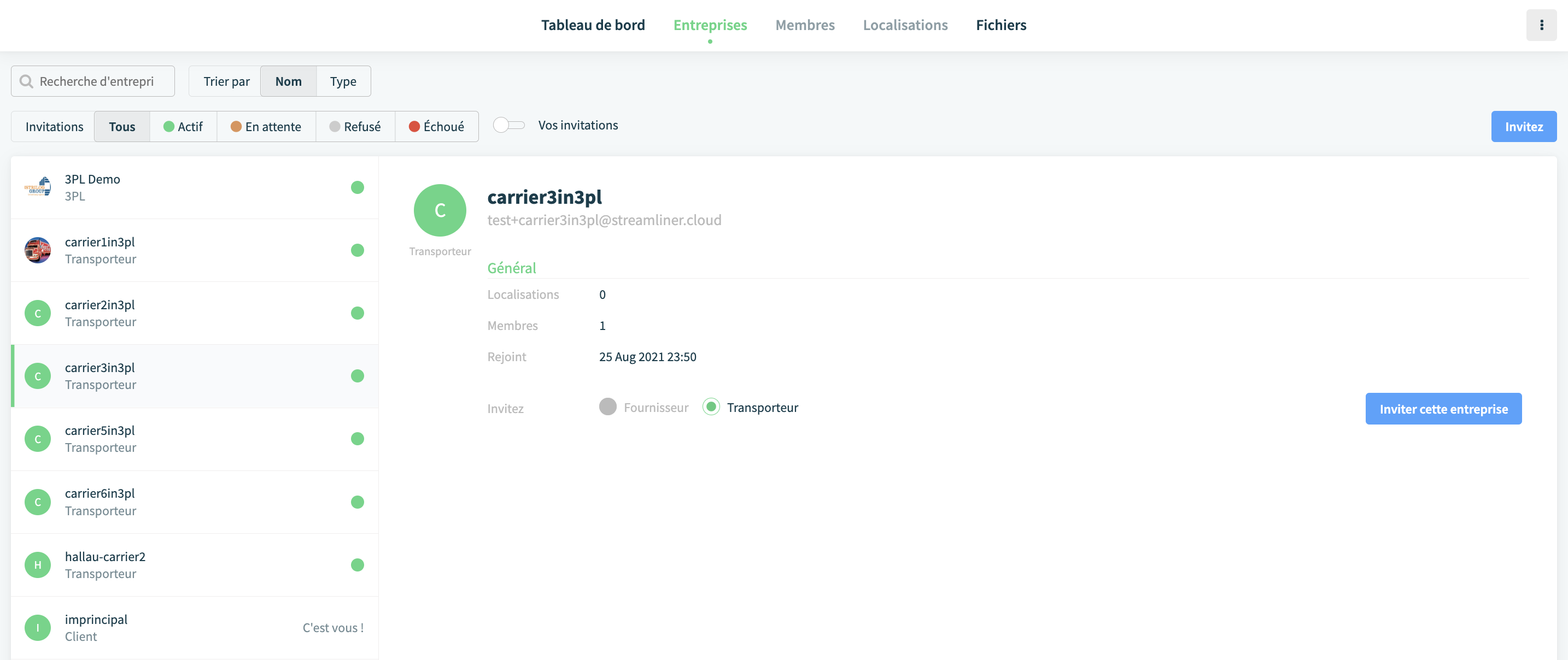Click hallau-carrier2 green status dot

click(x=358, y=564)
